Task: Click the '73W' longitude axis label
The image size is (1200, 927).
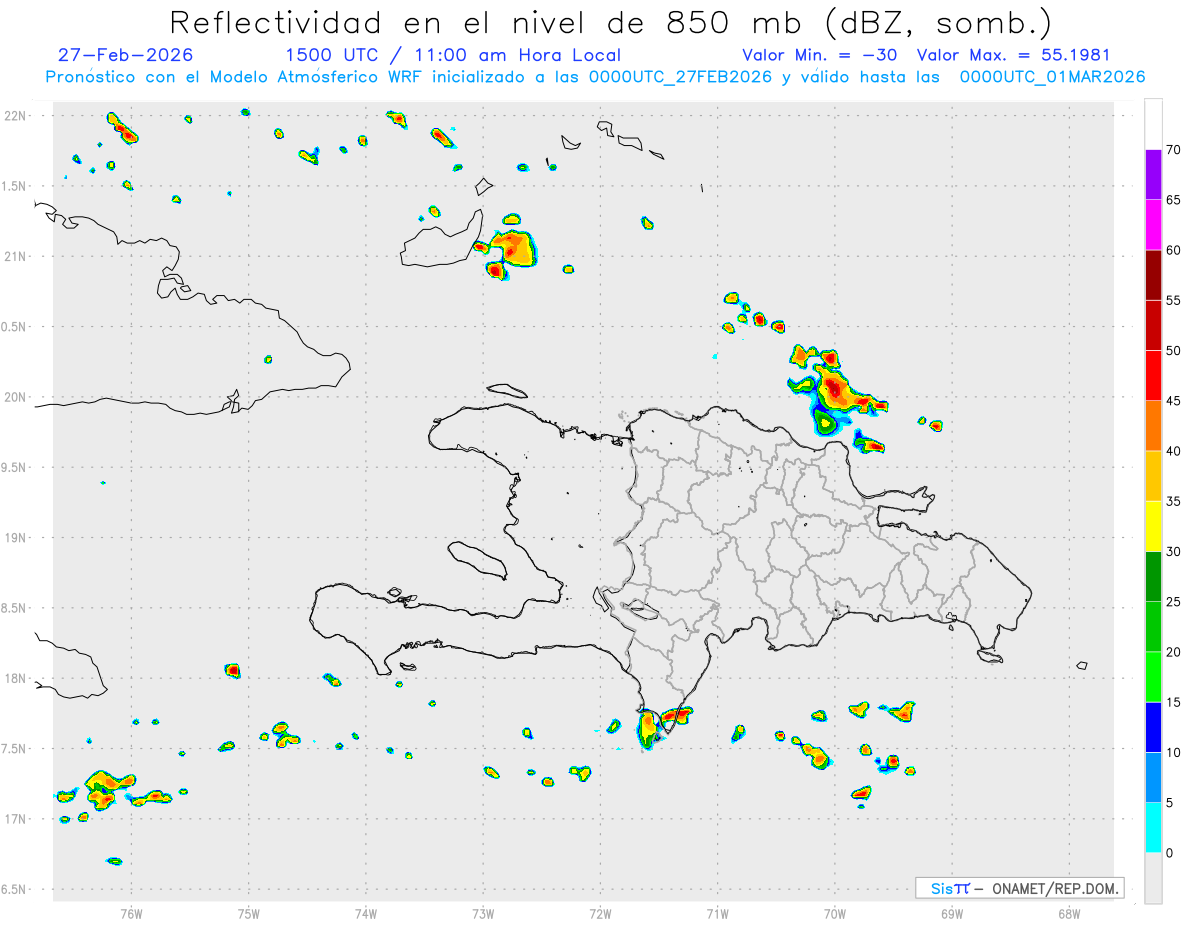Action: tap(483, 913)
